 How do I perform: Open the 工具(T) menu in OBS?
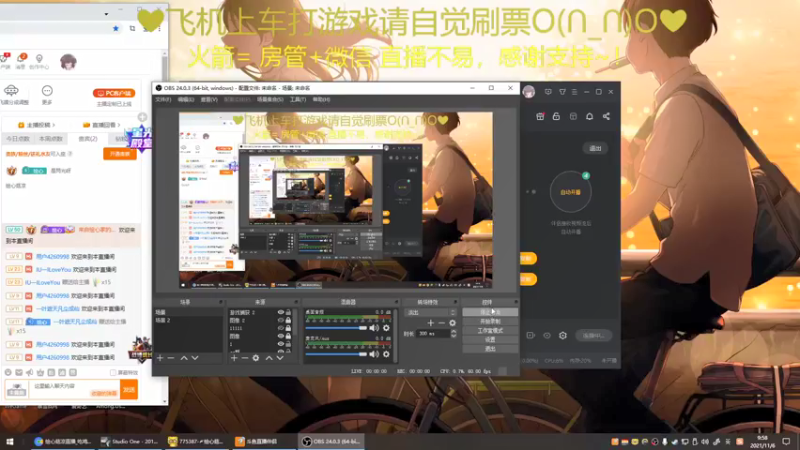(x=298, y=99)
